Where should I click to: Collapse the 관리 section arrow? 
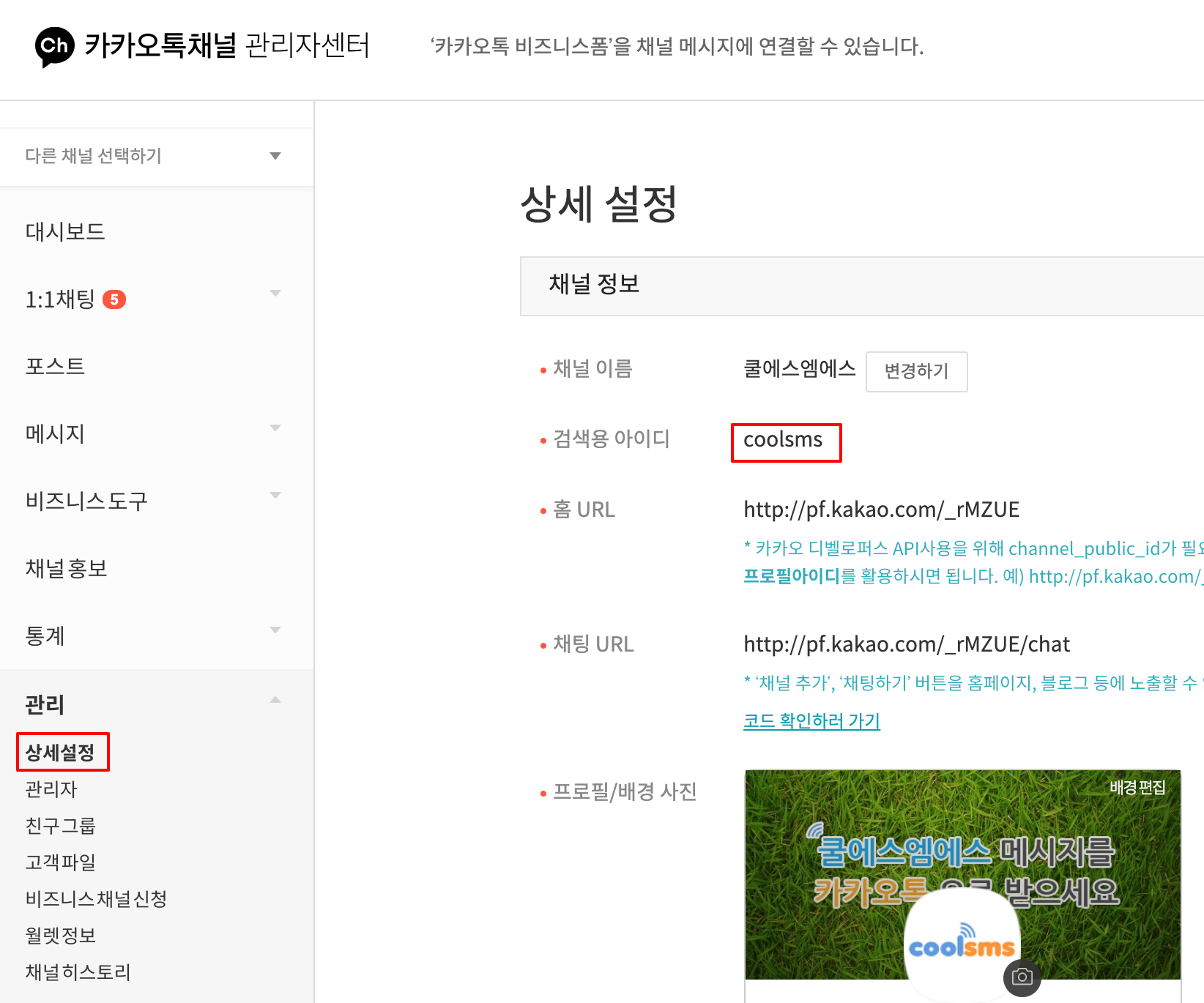pyautogui.click(x=275, y=700)
